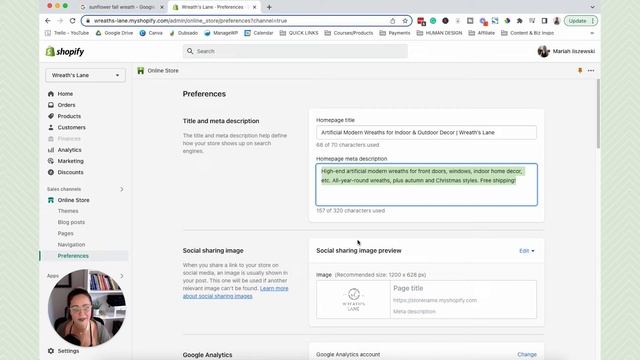The width and height of the screenshot is (640, 360).
Task: Click the Shopify logo
Action: tap(65, 51)
